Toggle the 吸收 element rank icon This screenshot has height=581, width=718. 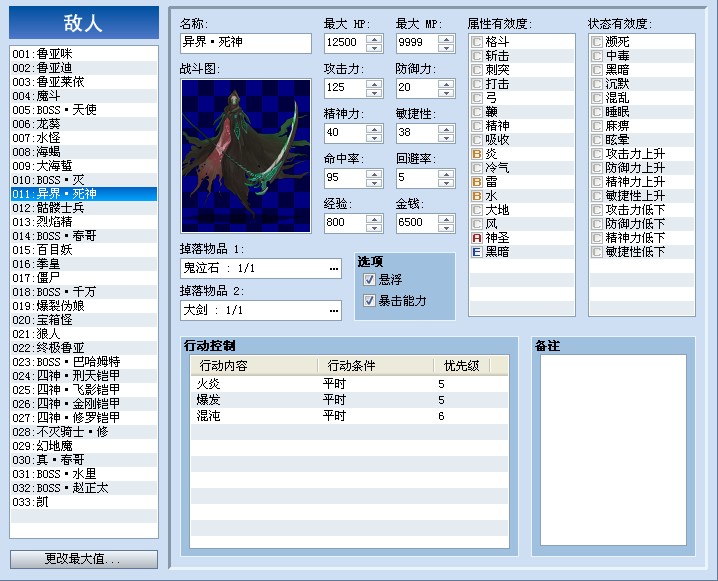[477, 140]
